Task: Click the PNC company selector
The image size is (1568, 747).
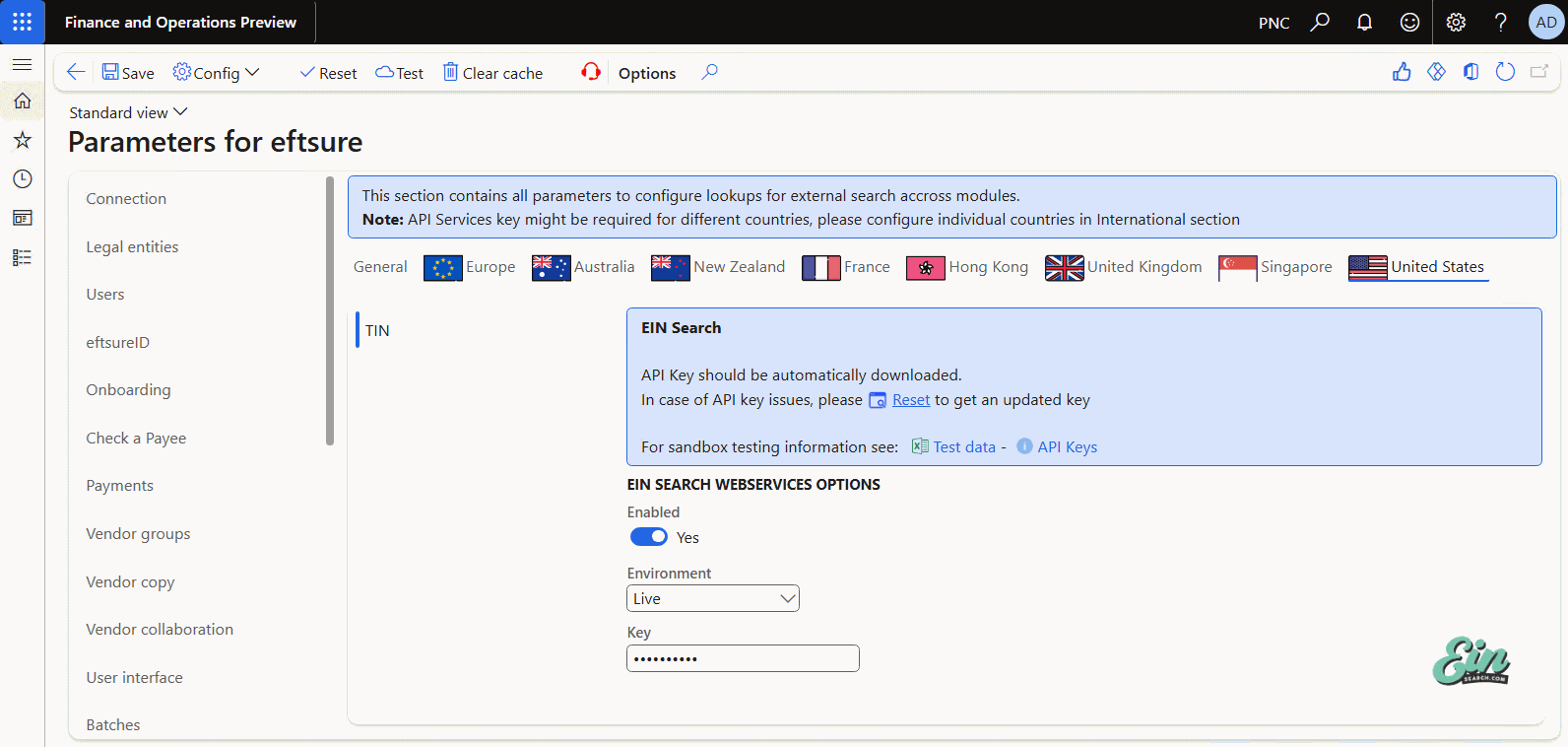Action: tap(1274, 23)
